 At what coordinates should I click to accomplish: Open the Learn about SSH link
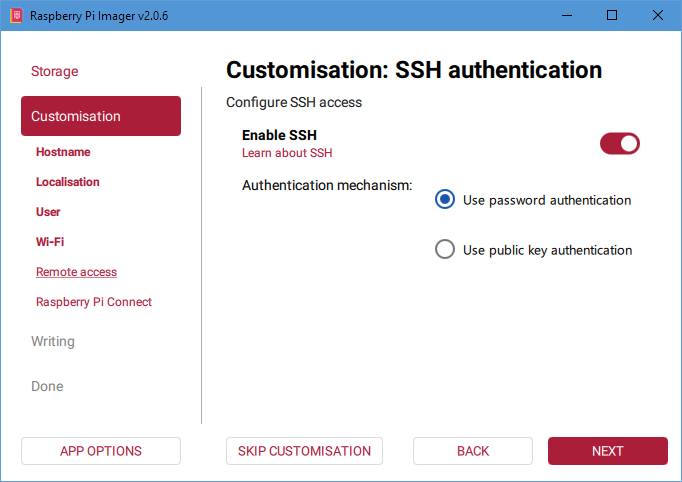pyautogui.click(x=287, y=153)
